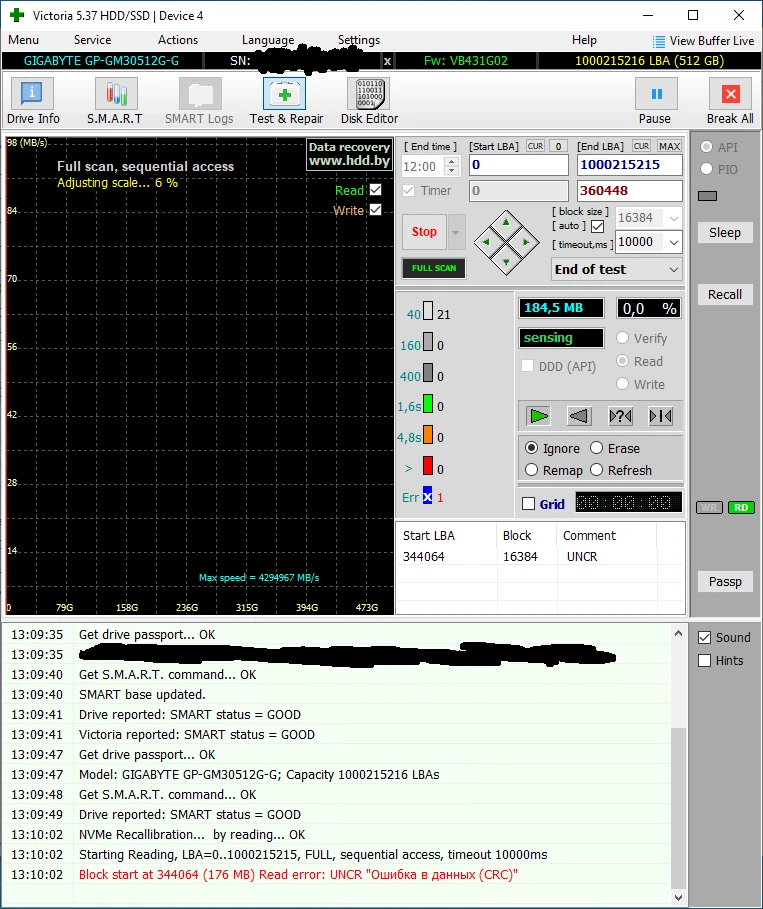Screen dimensions: 763x909
Task: Click the WR indicator
Action: (x=709, y=507)
